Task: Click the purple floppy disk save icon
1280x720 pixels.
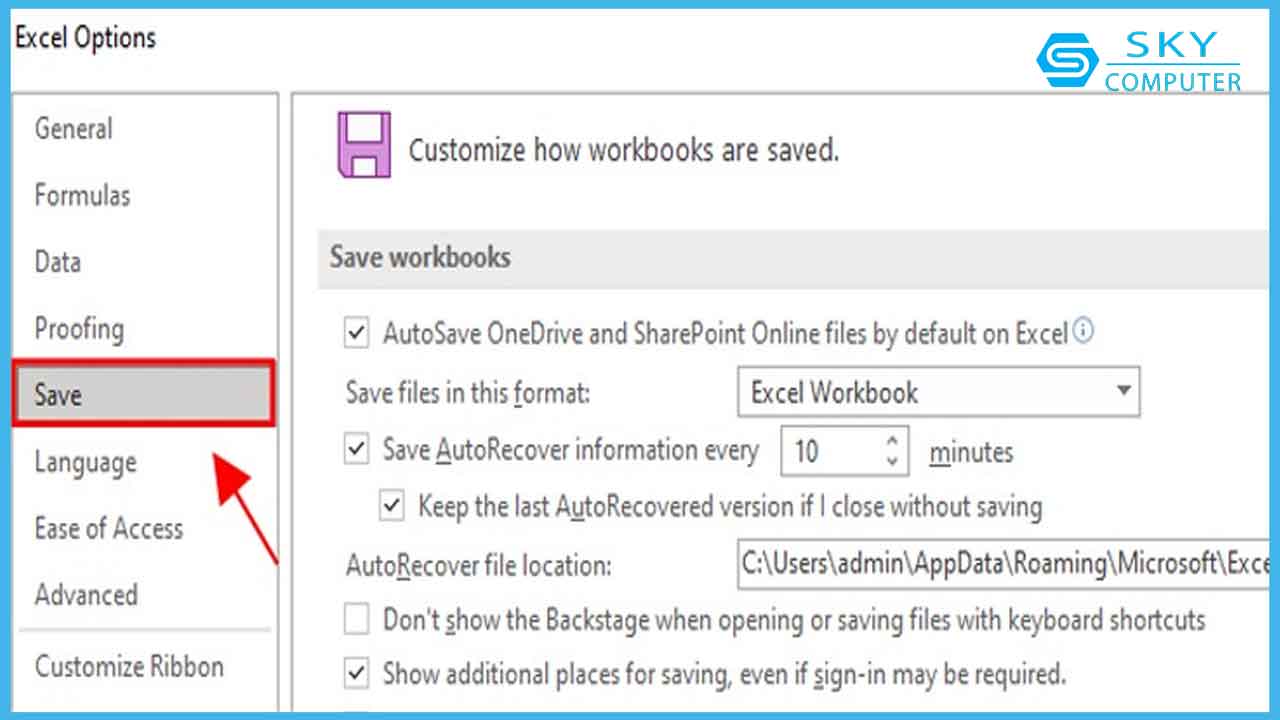Action: [x=365, y=146]
